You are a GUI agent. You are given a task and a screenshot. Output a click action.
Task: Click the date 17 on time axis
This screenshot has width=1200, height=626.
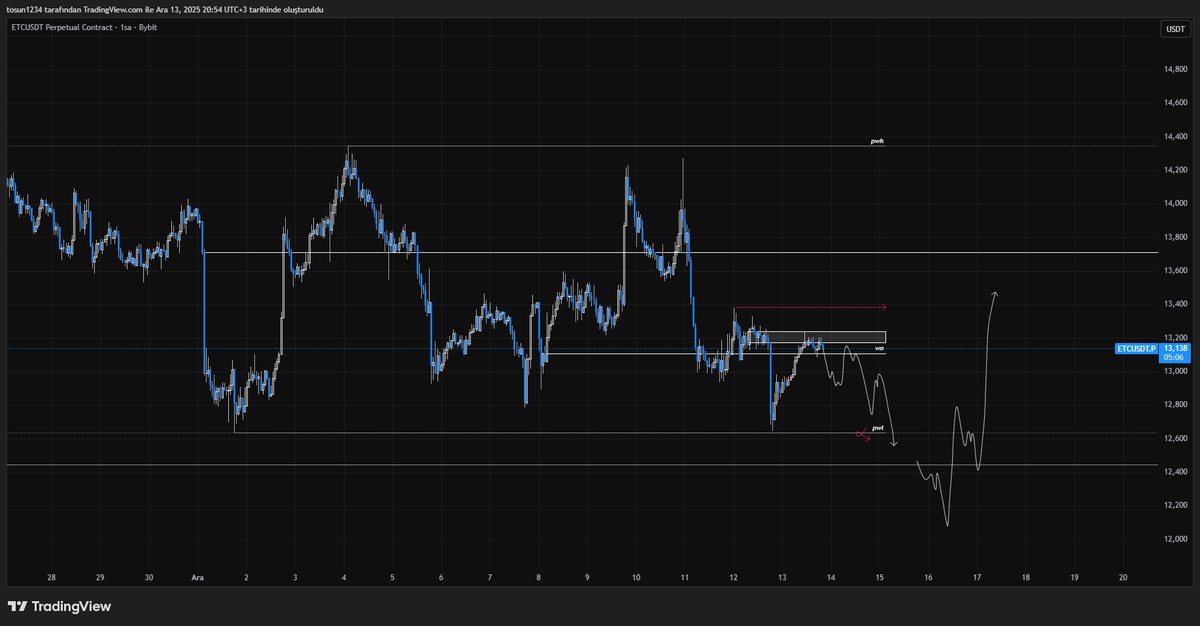[978, 577]
